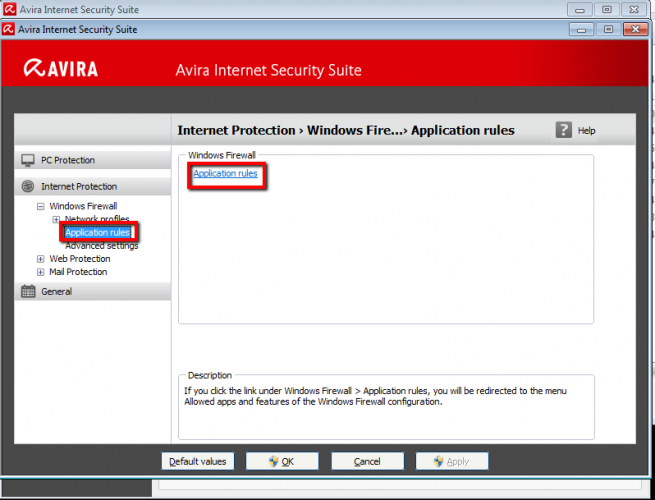Screen dimensions: 655x500
Task: Click the Apply button
Action: [452, 461]
